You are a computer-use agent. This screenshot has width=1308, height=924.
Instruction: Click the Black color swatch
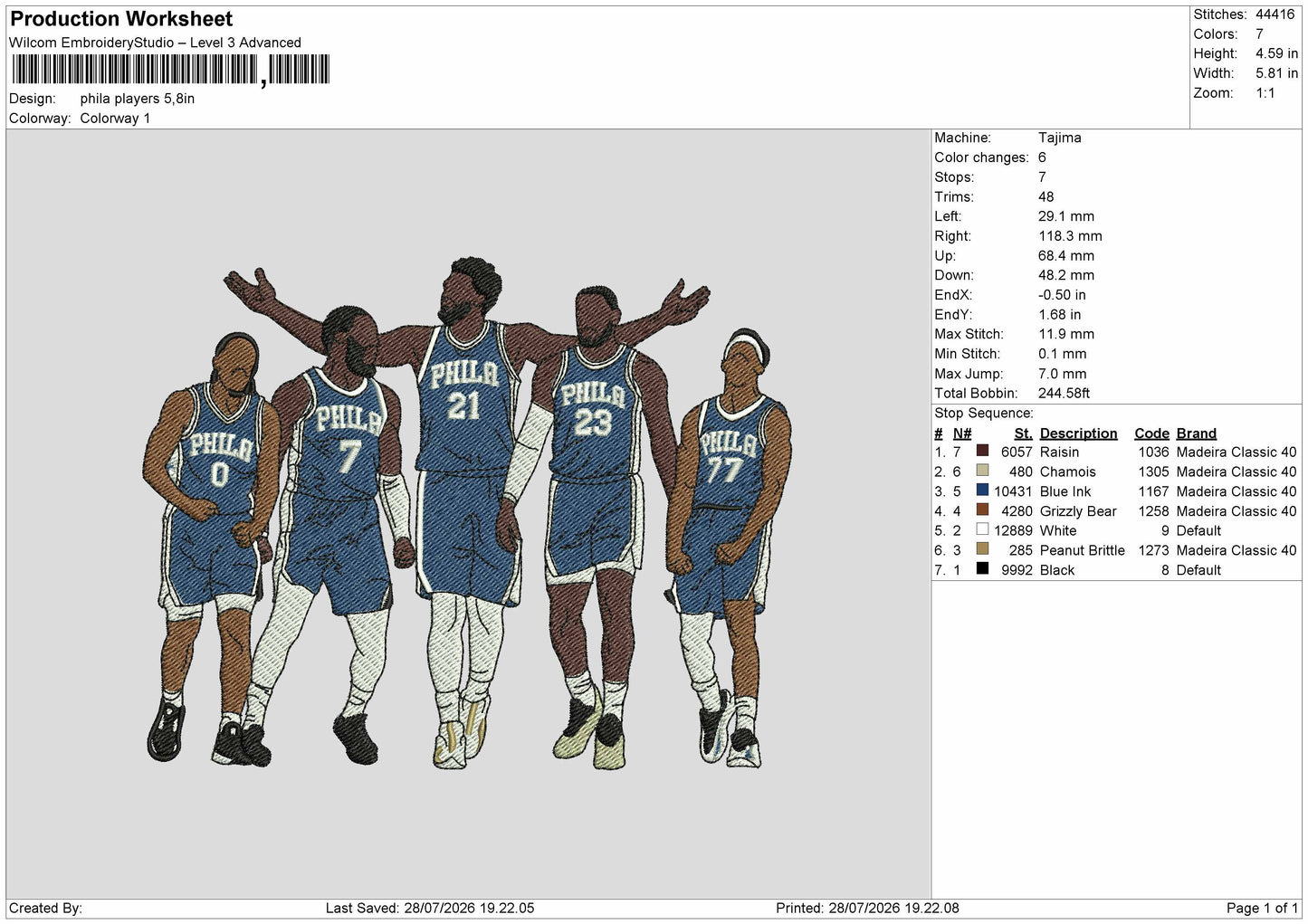pyautogui.click(x=982, y=569)
